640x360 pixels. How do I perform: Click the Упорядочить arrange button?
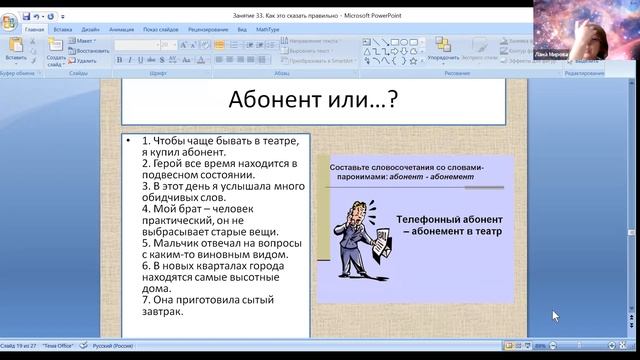coord(443,49)
